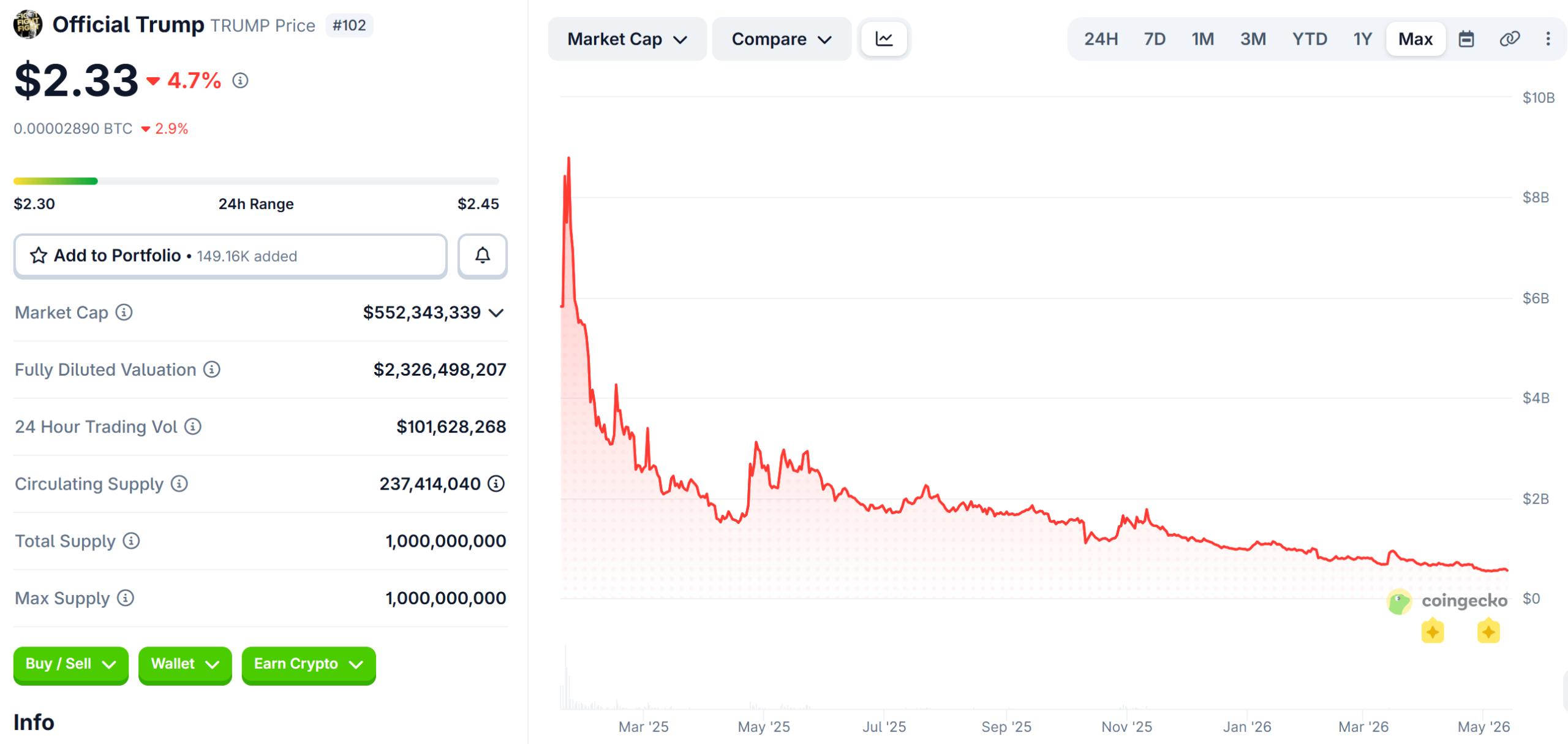Viewport: 1568px width, 744px height.
Task: Click the Max Supply info icon
Action: pyautogui.click(x=126, y=598)
